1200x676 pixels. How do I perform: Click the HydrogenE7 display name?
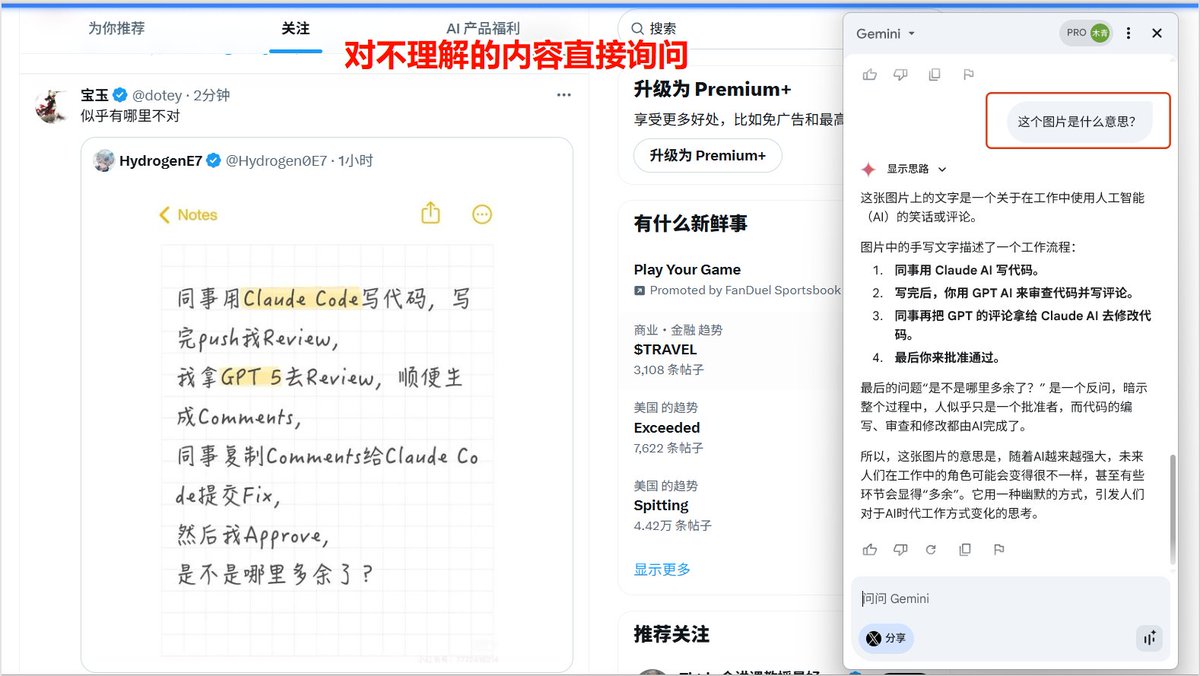coord(161,160)
